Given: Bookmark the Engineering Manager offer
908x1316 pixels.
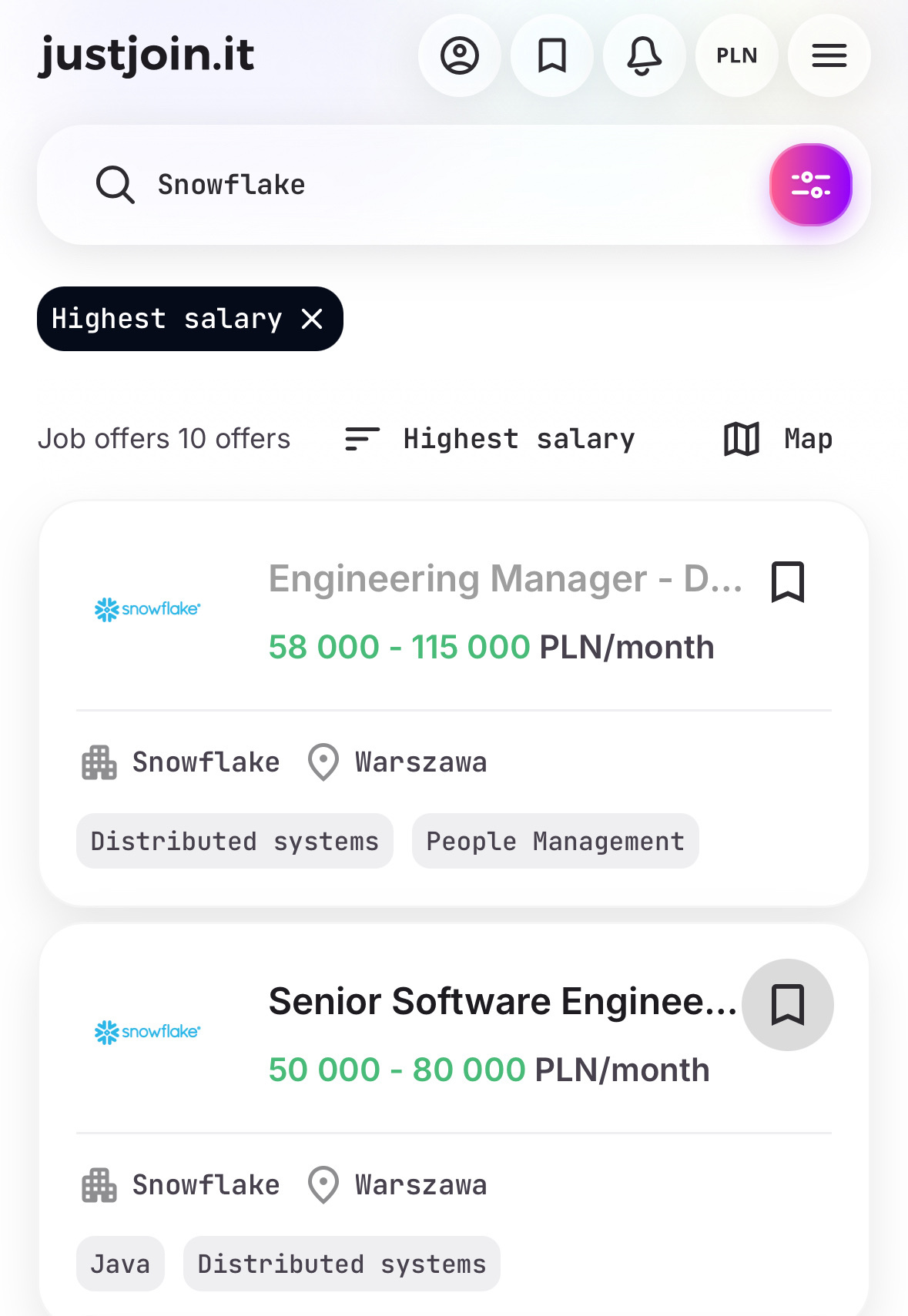Looking at the screenshot, I should (x=788, y=581).
